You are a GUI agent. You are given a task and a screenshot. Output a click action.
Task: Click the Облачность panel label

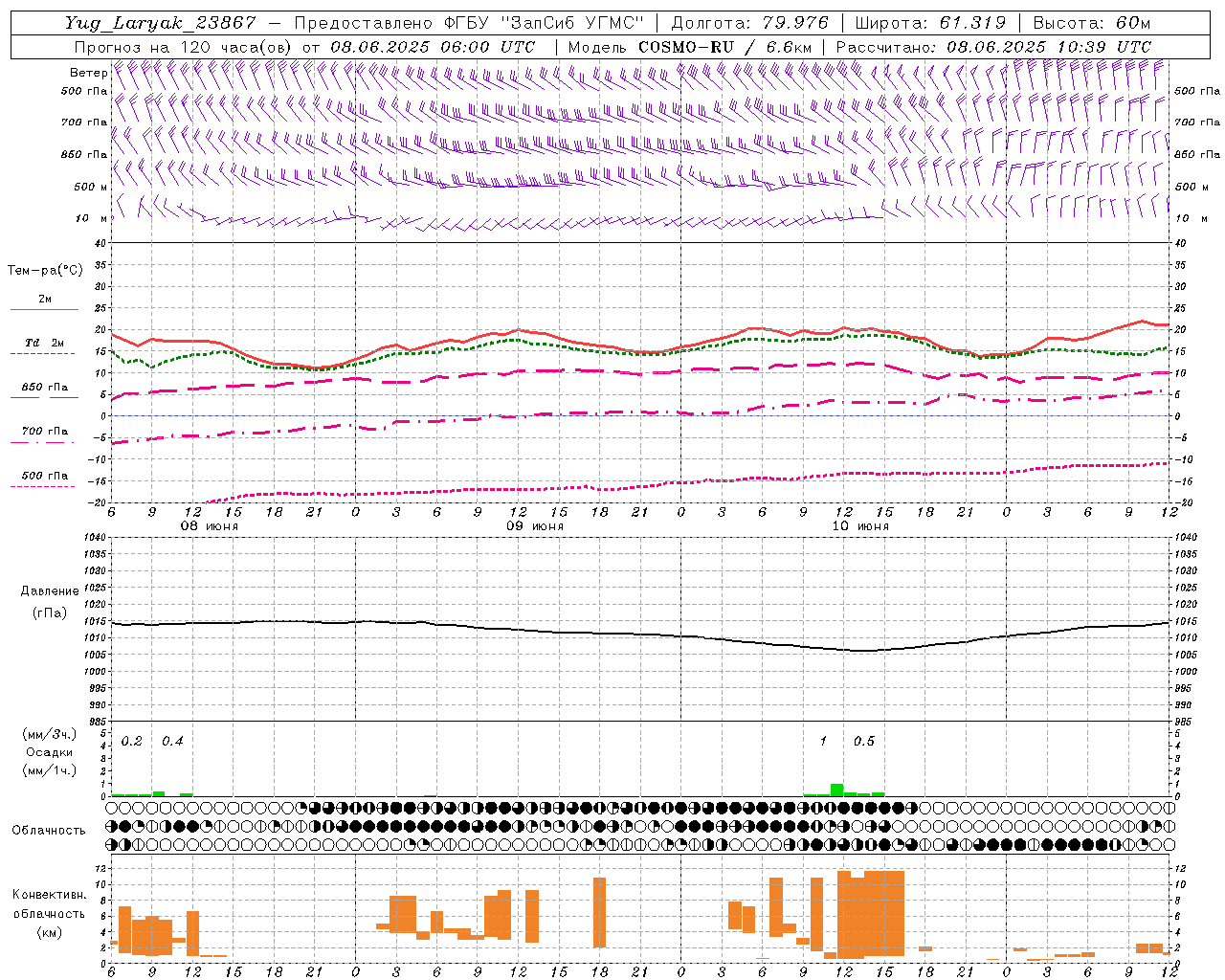click(49, 830)
